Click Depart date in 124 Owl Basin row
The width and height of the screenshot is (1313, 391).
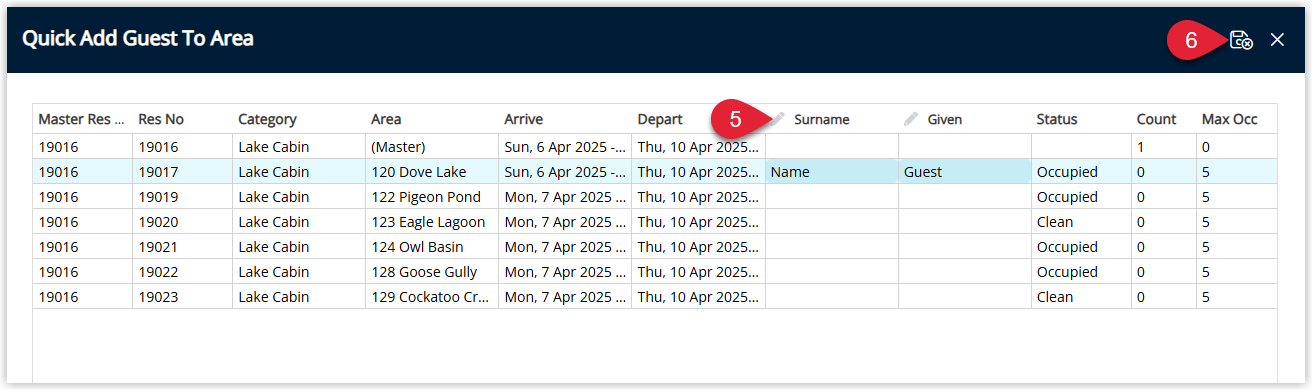pos(698,247)
